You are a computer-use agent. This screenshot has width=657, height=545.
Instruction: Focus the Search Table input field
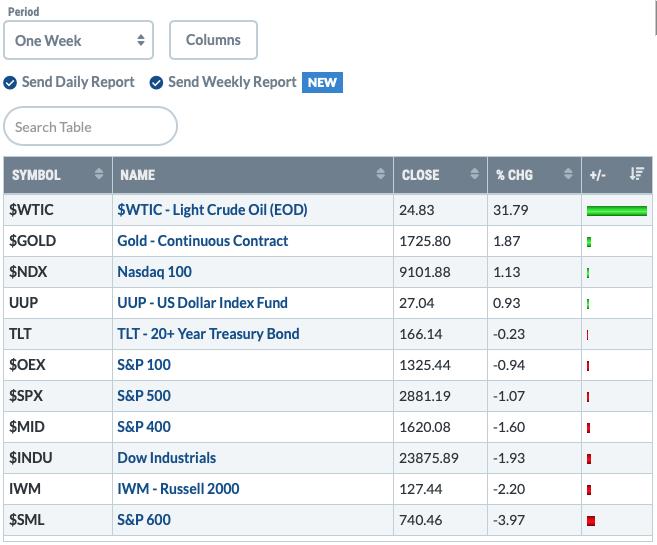point(90,127)
